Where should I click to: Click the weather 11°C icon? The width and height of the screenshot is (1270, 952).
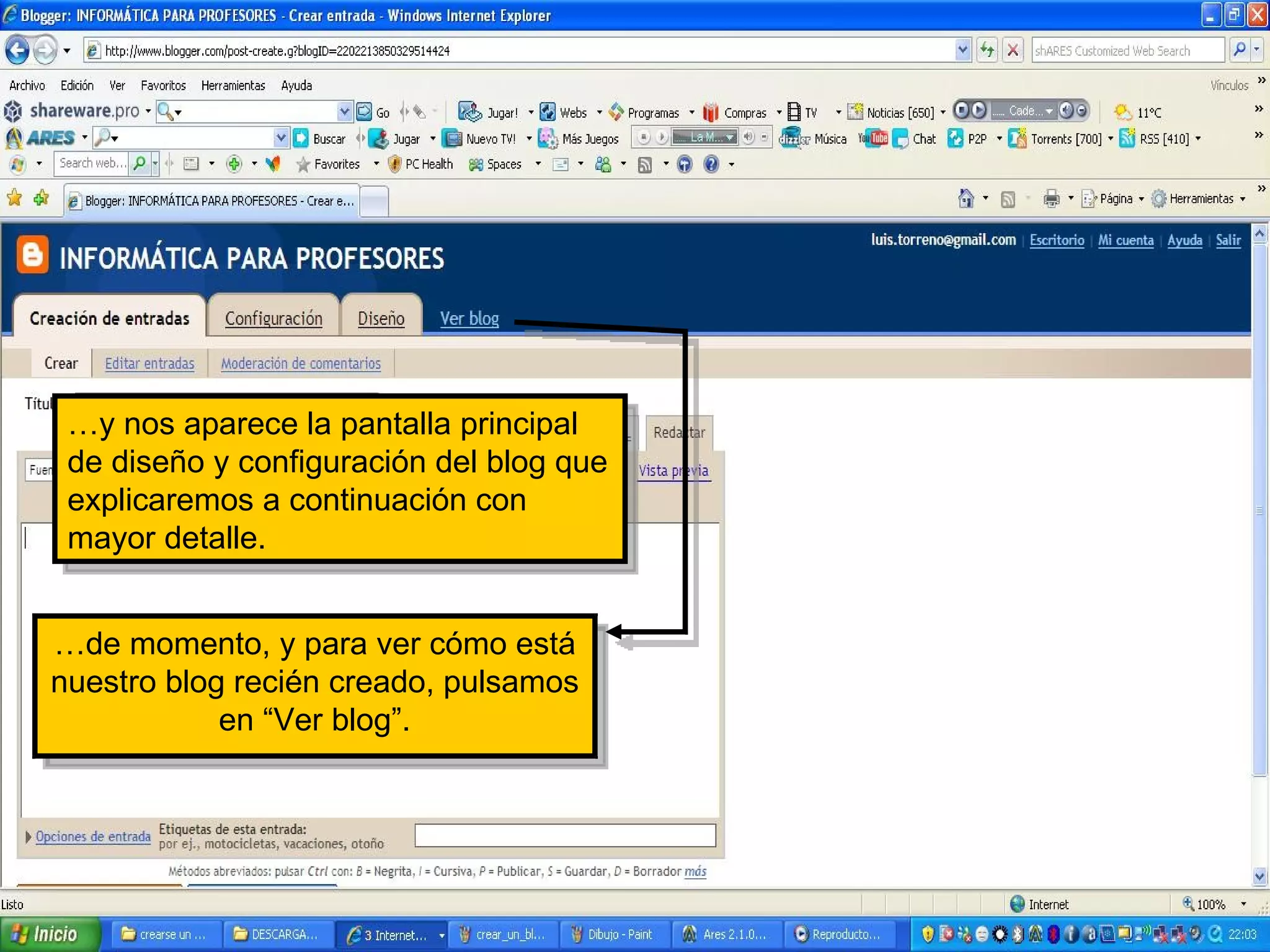[1122, 112]
